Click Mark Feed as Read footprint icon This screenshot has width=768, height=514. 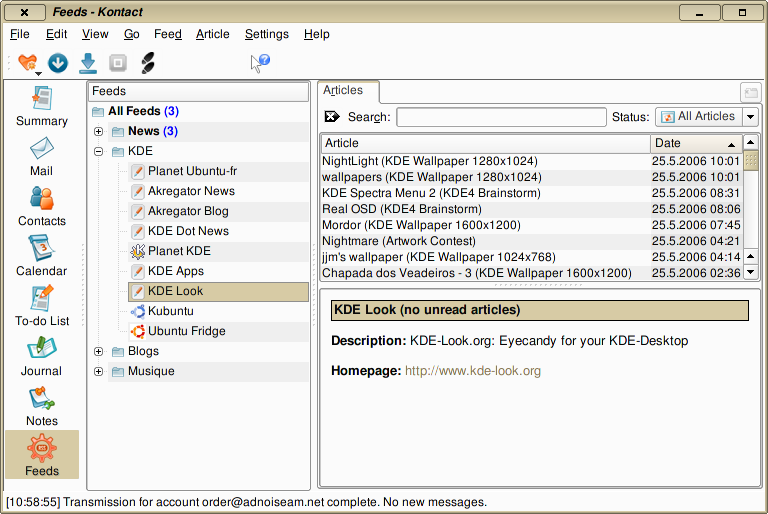point(147,63)
